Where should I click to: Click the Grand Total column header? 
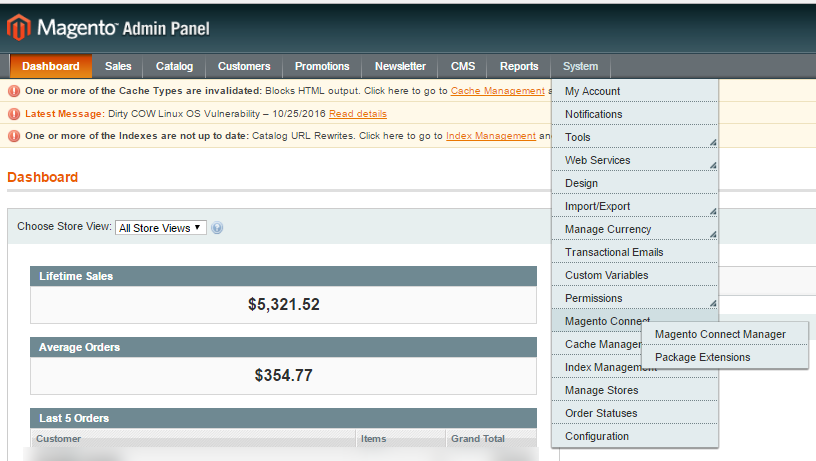click(491, 438)
